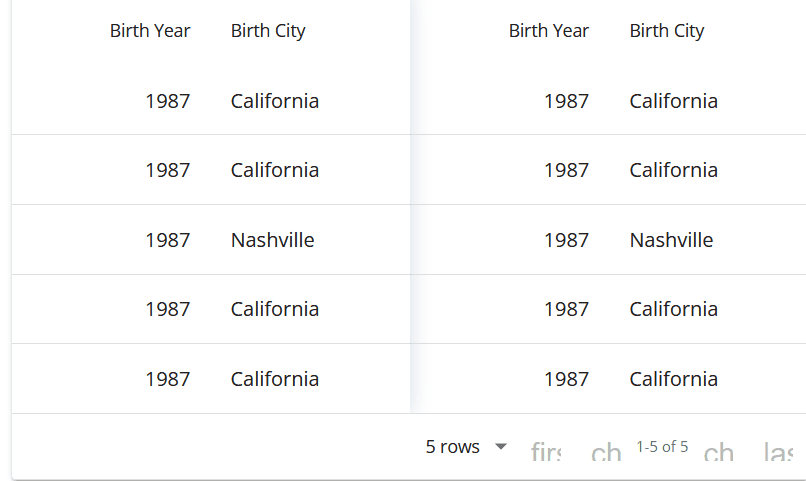Click the next page chevron icon
This screenshot has height=481, width=806.
click(718, 451)
